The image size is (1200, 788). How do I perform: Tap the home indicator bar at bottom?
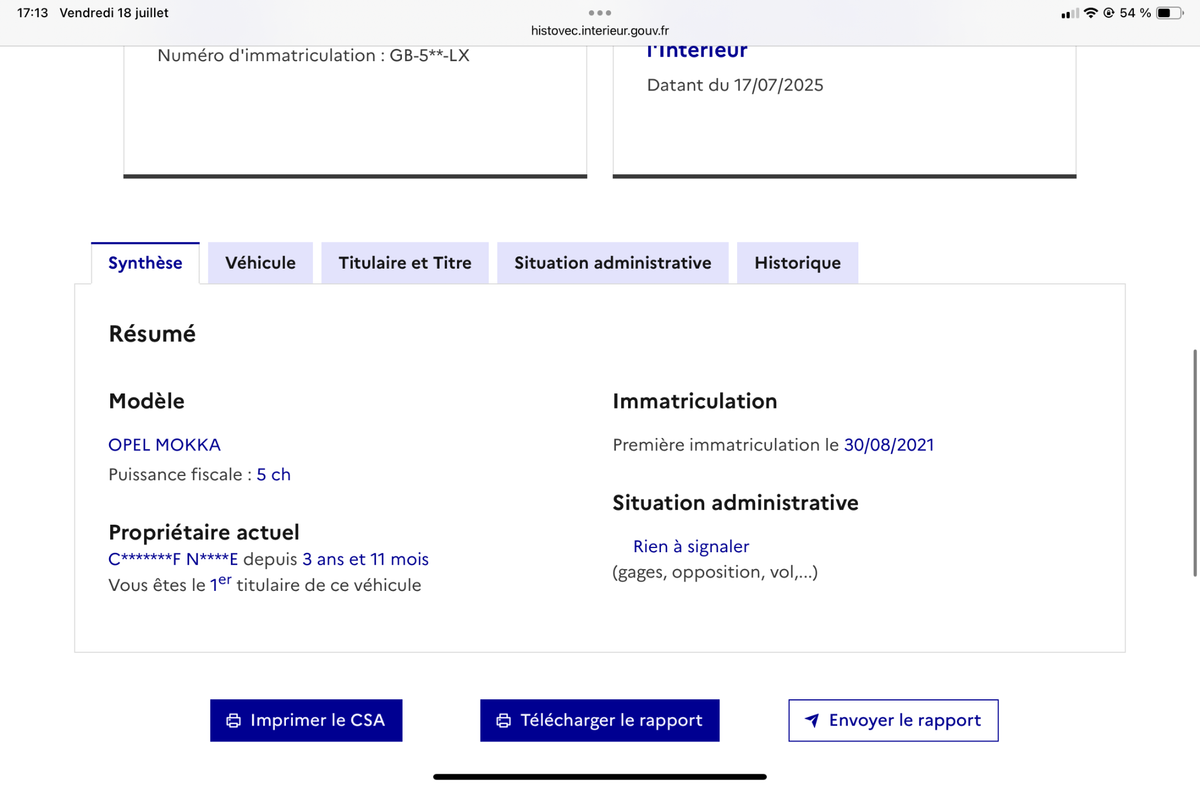click(600, 776)
